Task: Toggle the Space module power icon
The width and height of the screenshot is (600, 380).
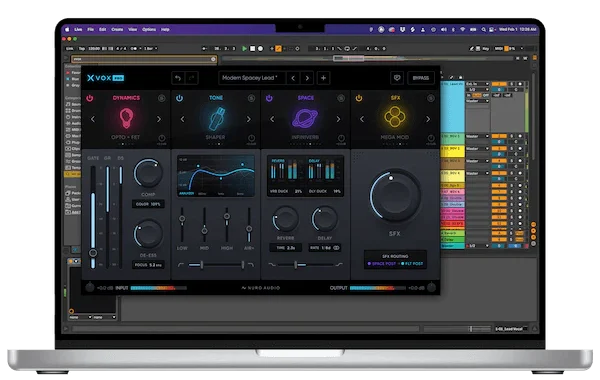Action: [269, 98]
